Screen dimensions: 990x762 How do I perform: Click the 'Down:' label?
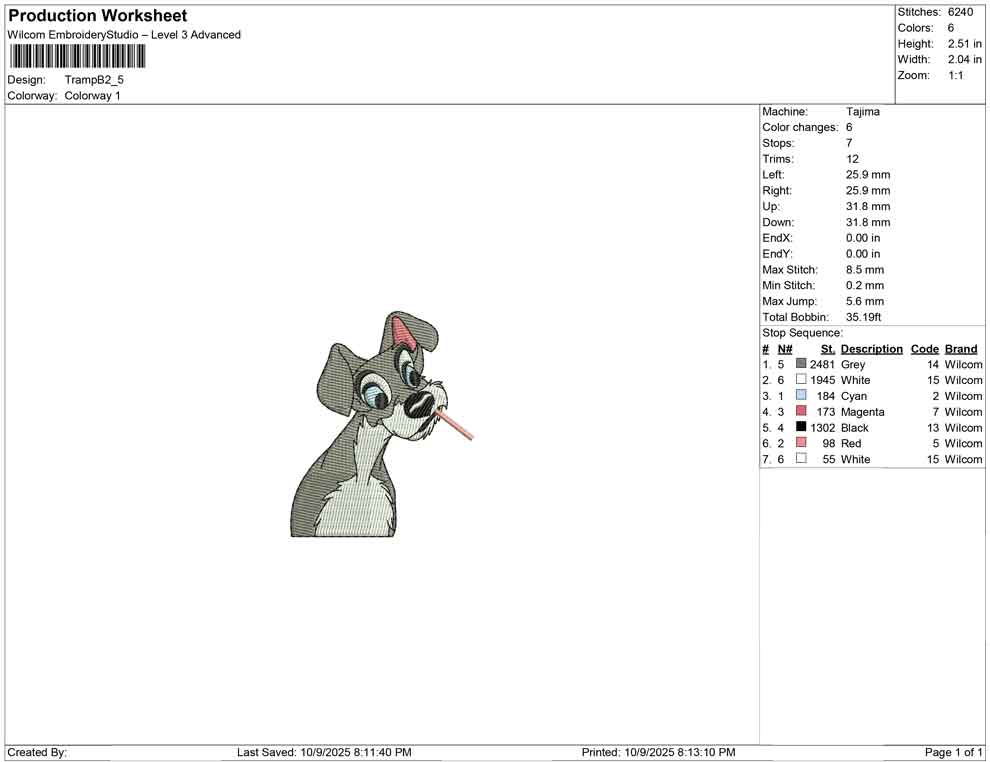pos(778,222)
